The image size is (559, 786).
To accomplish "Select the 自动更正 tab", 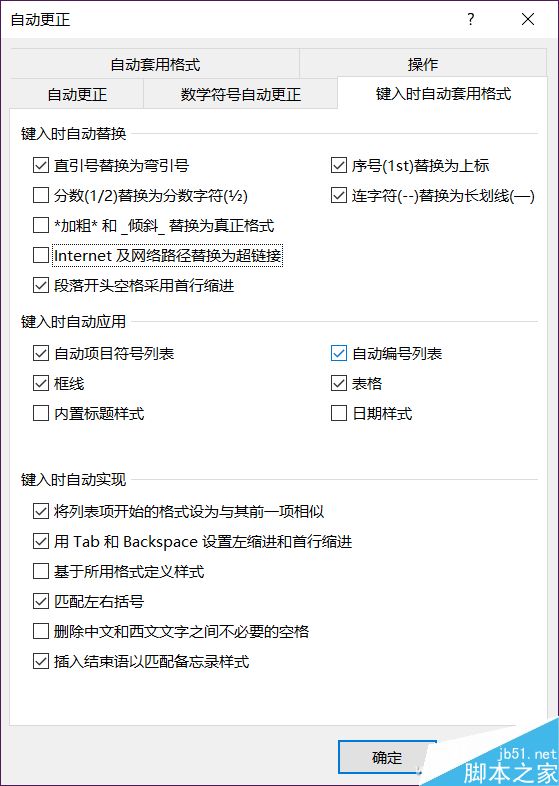I will [x=77, y=94].
